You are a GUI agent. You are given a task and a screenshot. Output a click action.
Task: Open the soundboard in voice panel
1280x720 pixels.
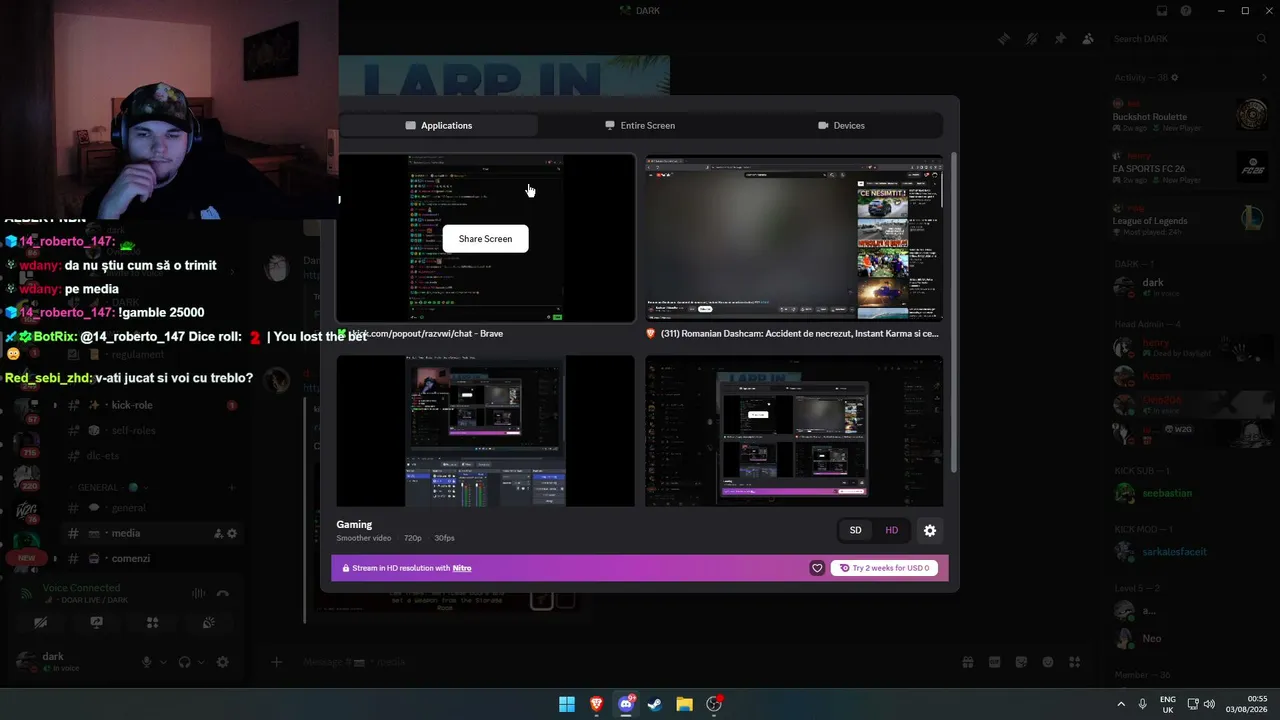pyautogui.click(x=208, y=622)
